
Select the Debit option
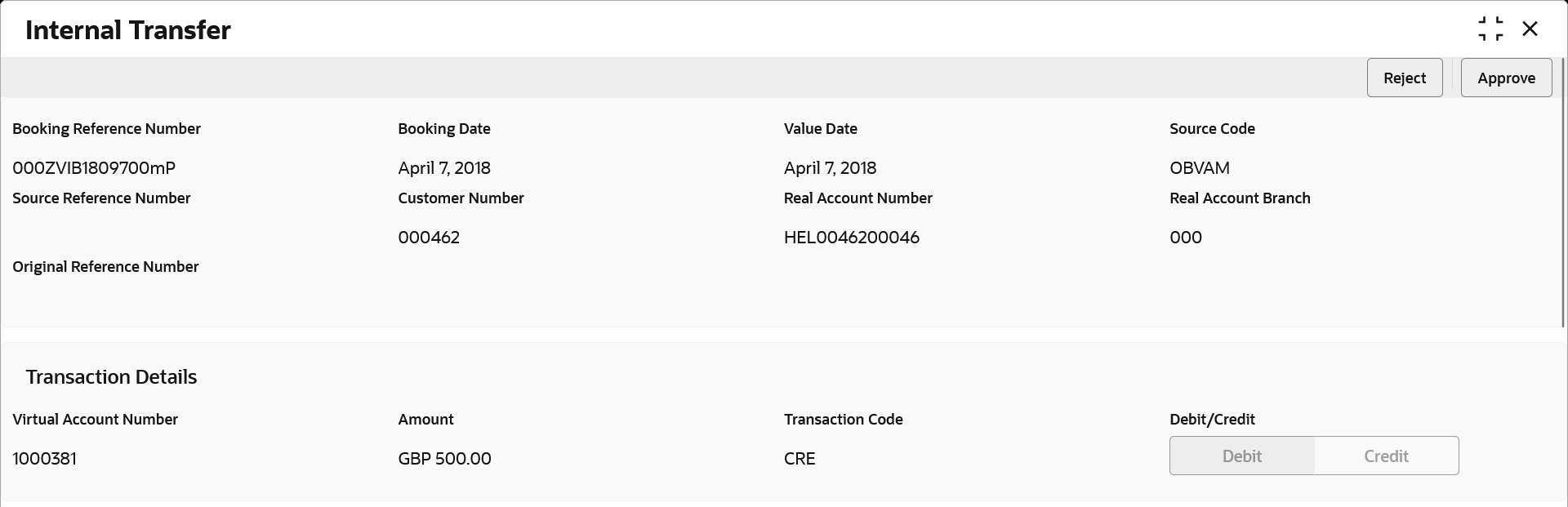coord(1241,456)
